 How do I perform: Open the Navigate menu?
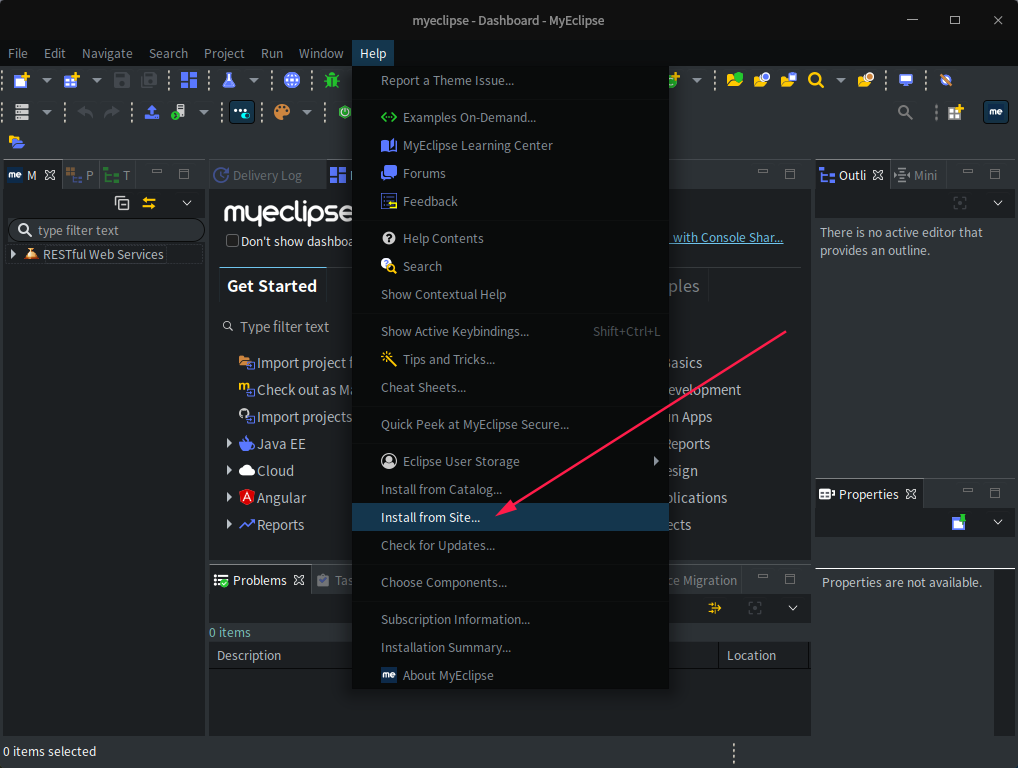pyautogui.click(x=106, y=53)
